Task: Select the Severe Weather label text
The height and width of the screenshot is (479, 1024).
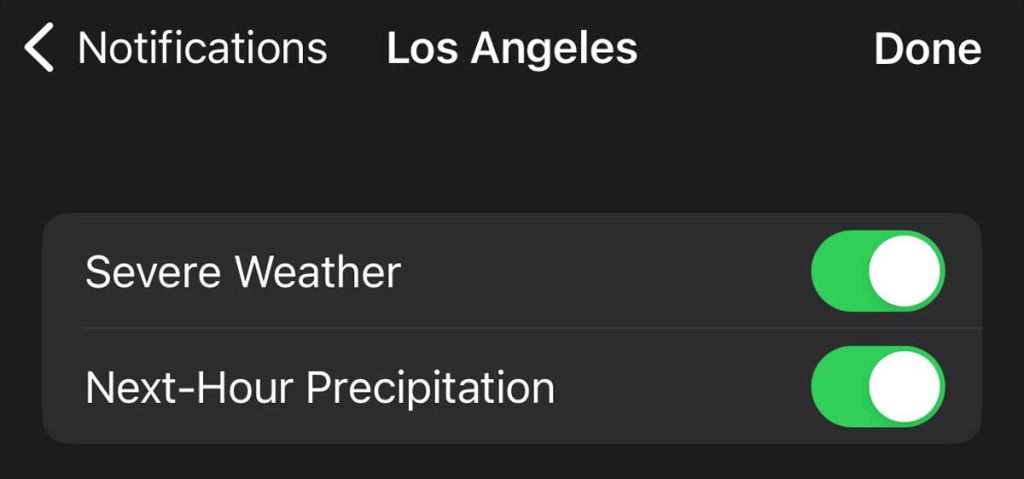Action: [243, 272]
